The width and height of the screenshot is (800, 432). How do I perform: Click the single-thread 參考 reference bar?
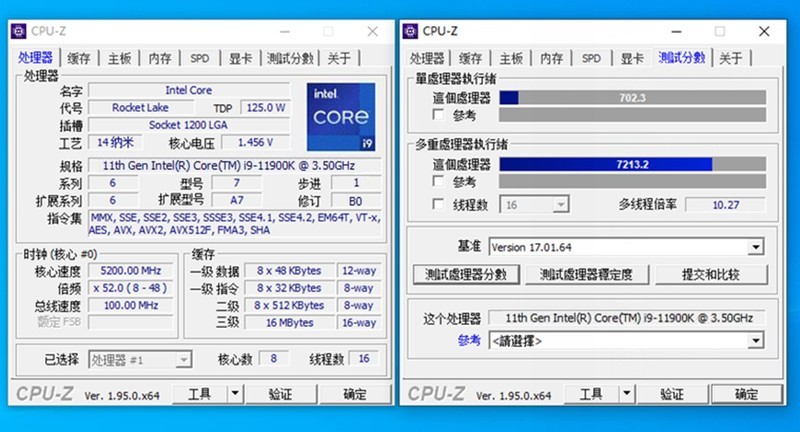click(x=633, y=114)
